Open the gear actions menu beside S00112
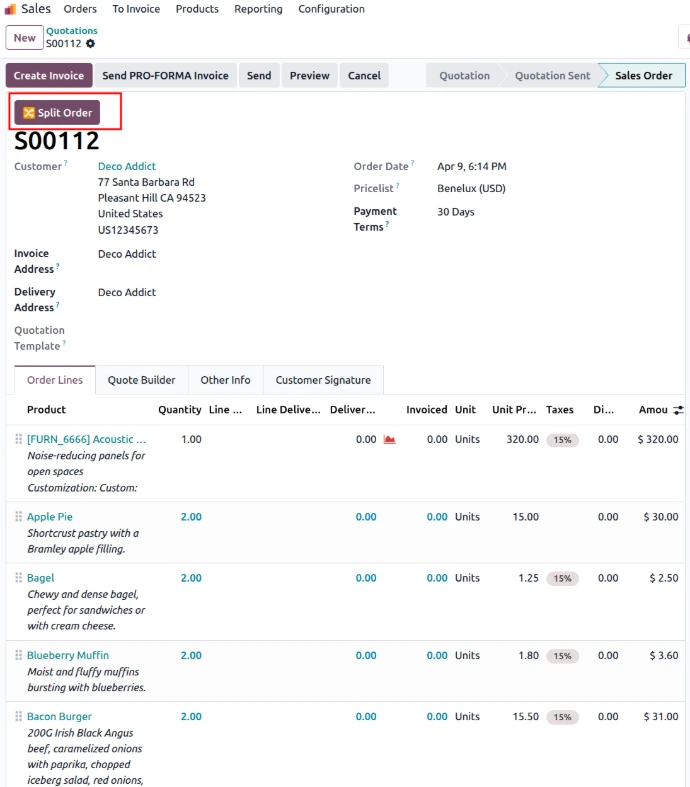Image resolution: width=690 pixels, height=787 pixels. pyautogui.click(x=91, y=44)
